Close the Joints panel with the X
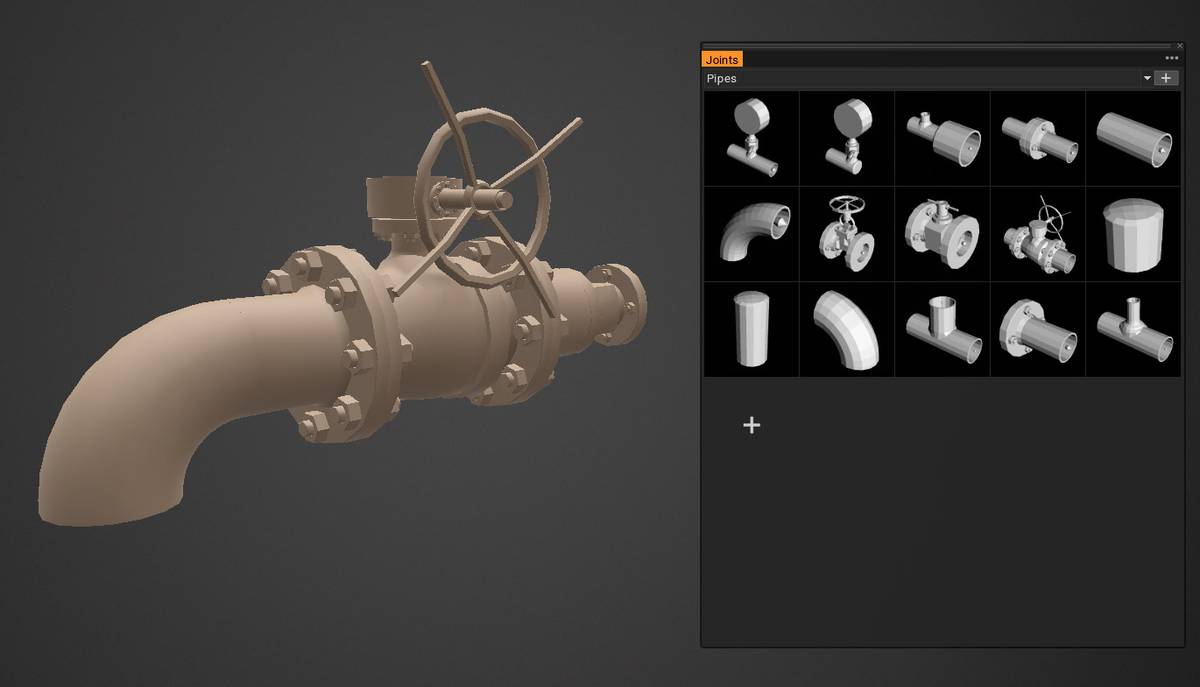Image resolution: width=1200 pixels, height=687 pixels. (x=1180, y=46)
